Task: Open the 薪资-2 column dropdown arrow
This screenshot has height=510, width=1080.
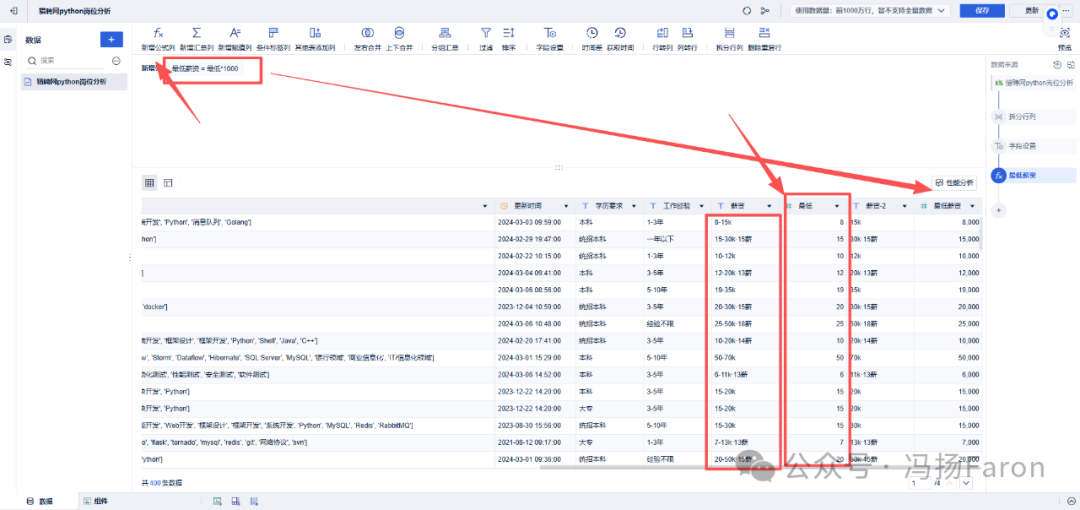Action: click(904, 206)
